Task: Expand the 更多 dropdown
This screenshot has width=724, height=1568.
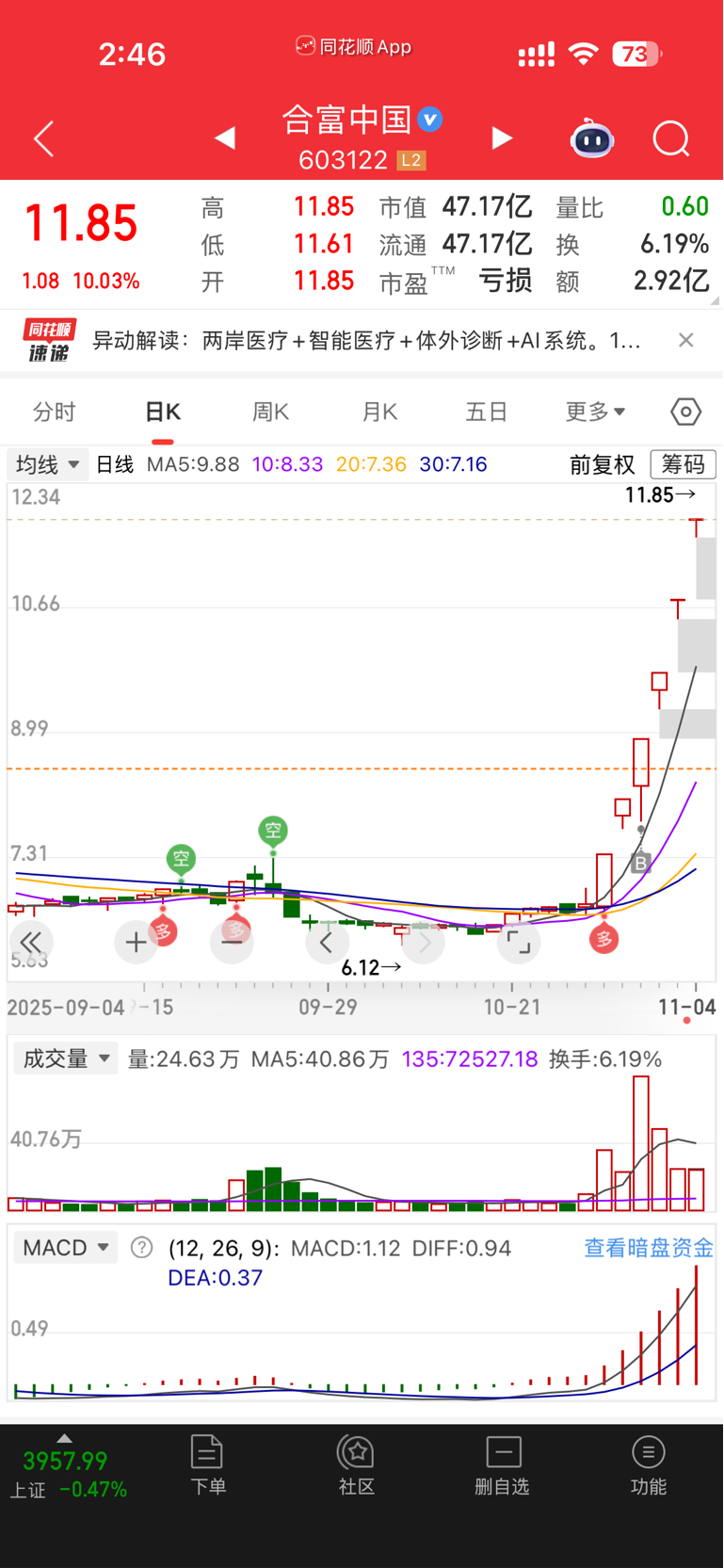Action: [x=595, y=412]
